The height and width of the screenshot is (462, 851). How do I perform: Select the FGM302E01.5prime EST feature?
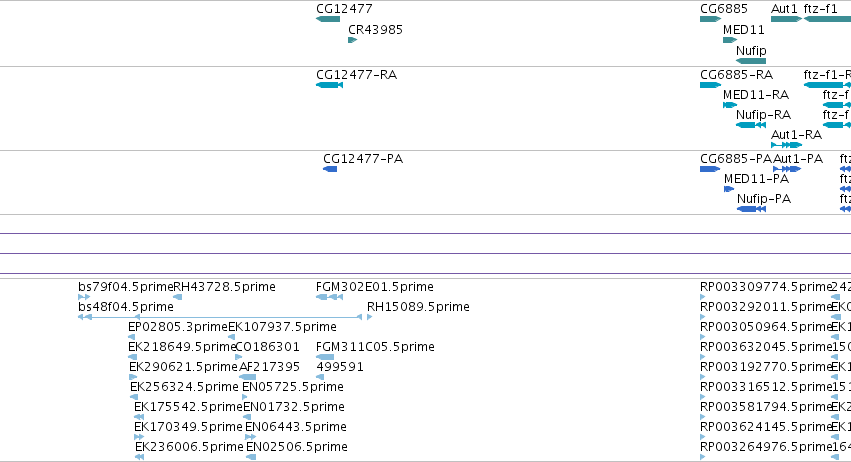329,297
